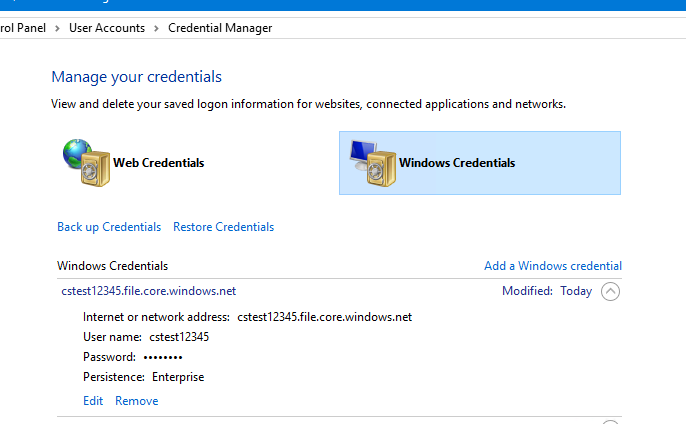686x424 pixels.
Task: Click the Windows Credentials section header
Action: [112, 266]
